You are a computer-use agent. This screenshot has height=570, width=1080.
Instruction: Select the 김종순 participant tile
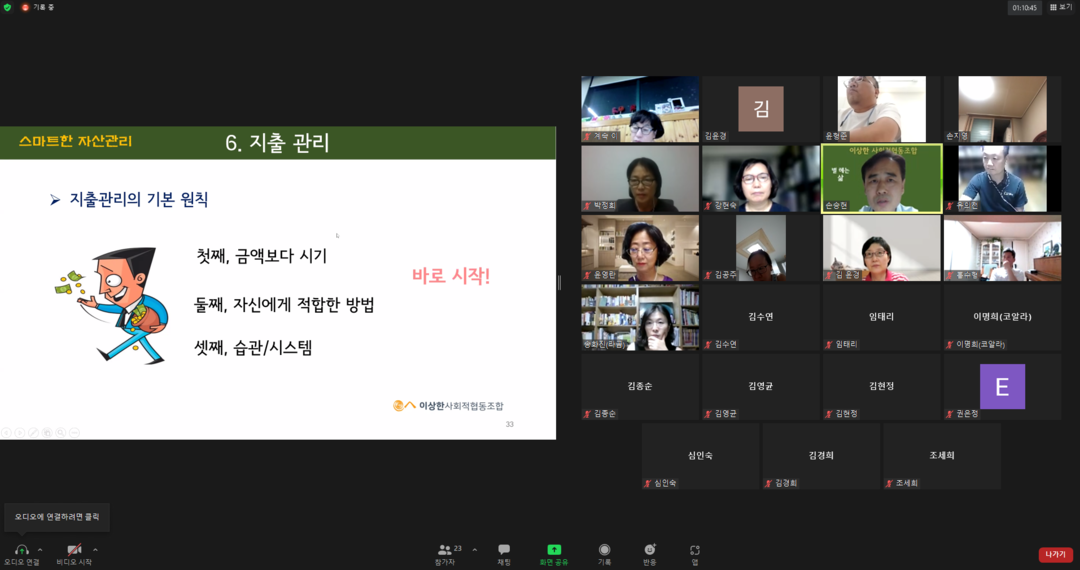coord(640,387)
